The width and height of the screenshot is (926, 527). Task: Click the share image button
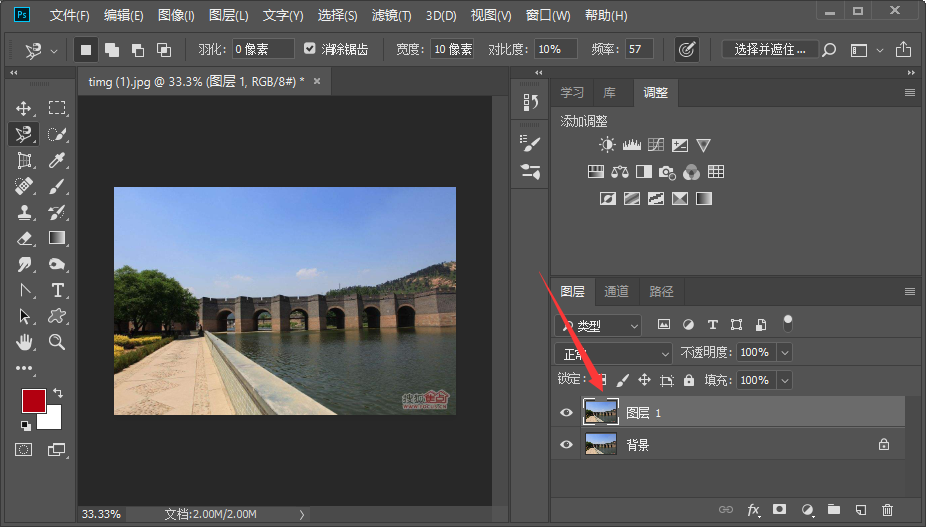coord(903,50)
